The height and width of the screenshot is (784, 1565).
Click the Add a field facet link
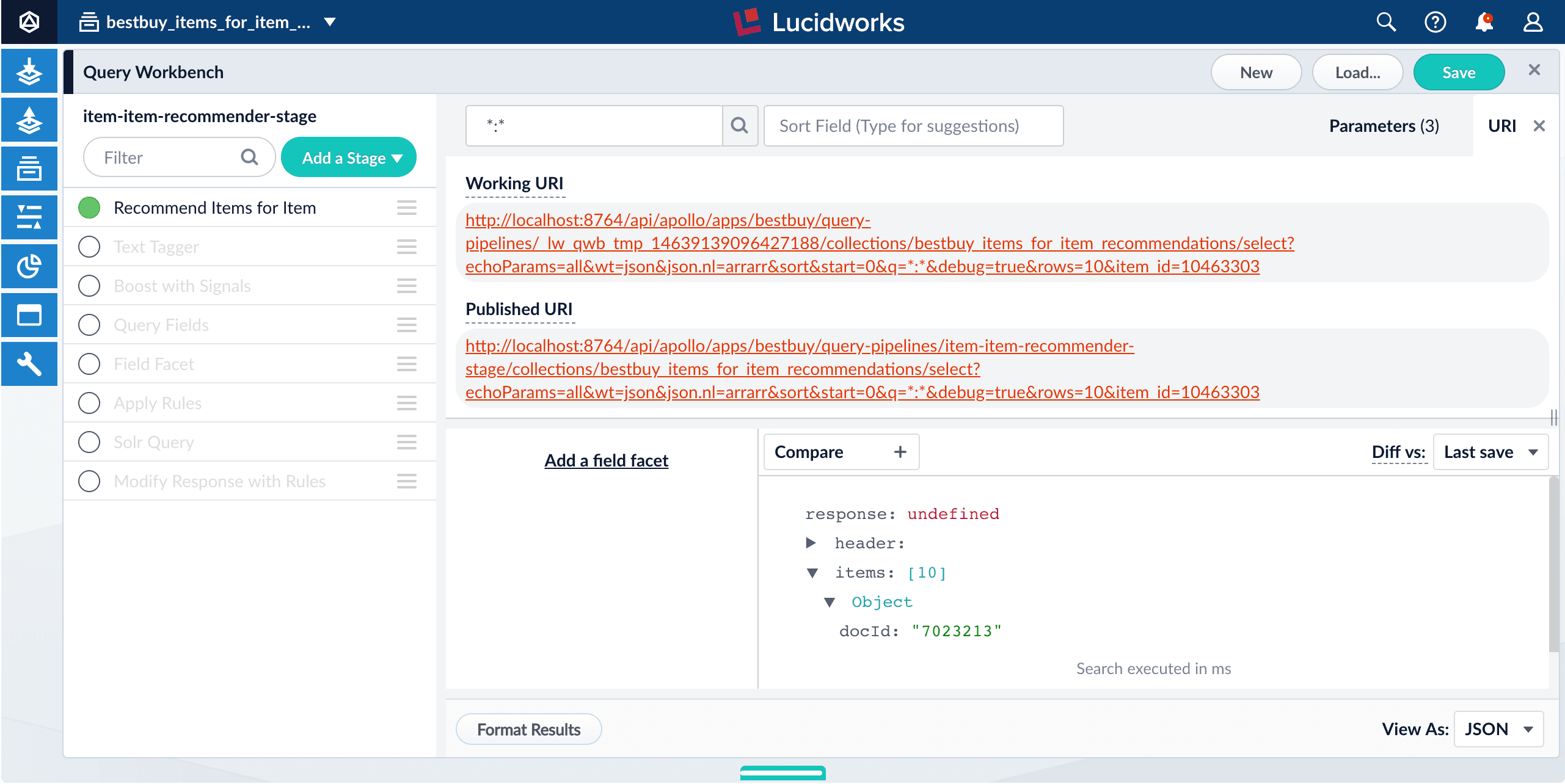coord(606,460)
